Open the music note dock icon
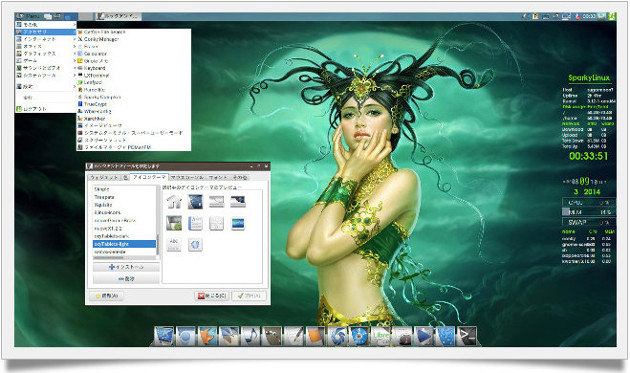This screenshot has height=373, width=630. coord(251,336)
